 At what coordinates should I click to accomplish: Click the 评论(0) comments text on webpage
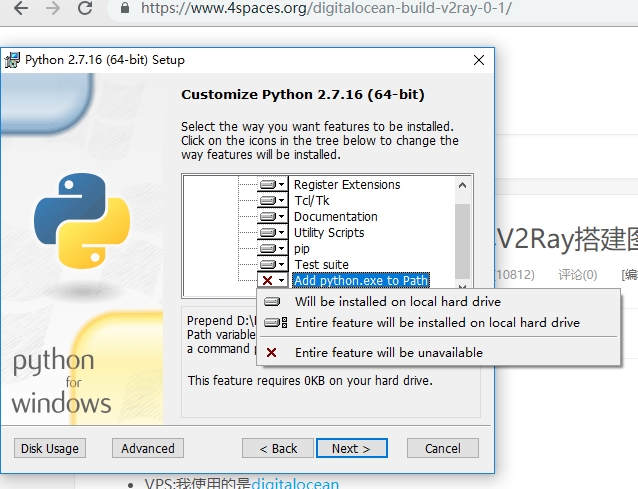point(577,275)
